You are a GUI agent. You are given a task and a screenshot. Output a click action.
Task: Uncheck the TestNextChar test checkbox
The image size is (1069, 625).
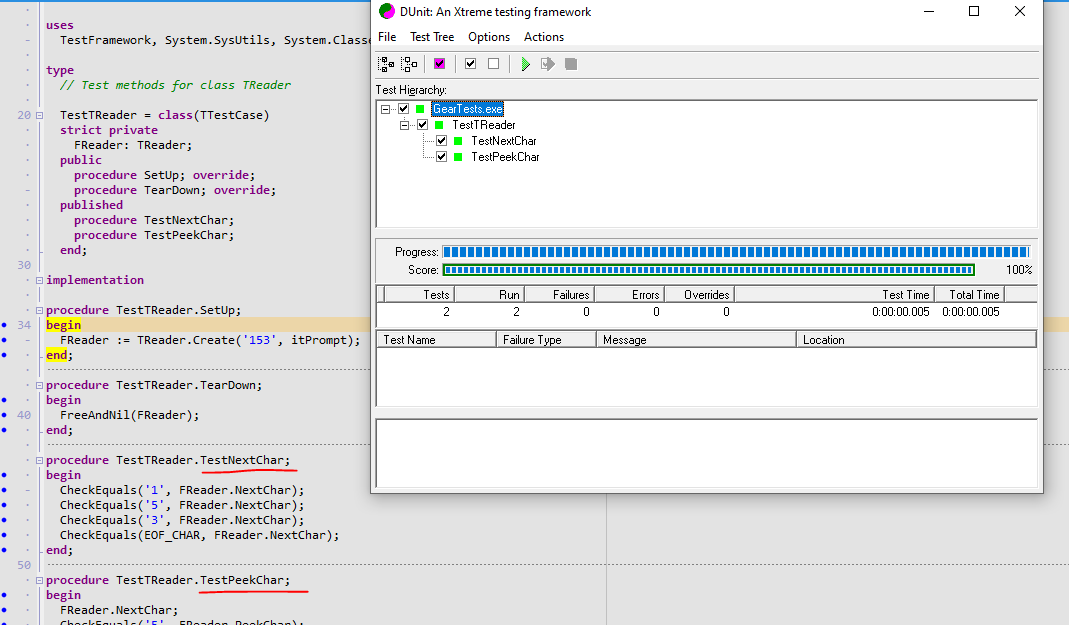point(442,141)
